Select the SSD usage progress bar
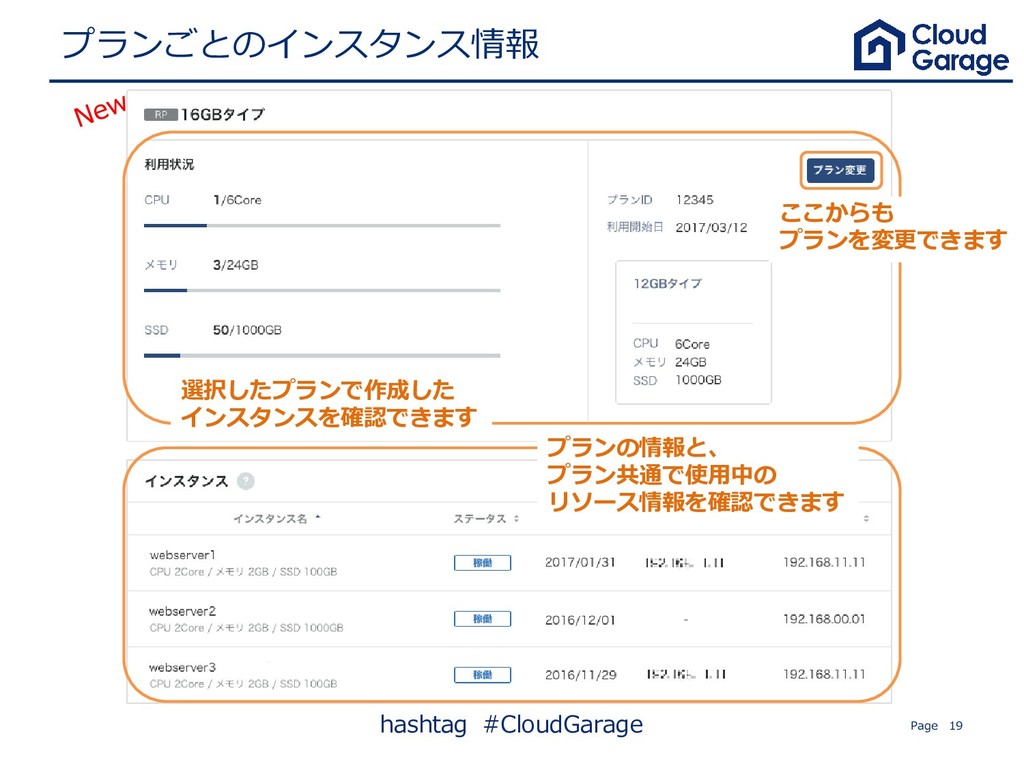The image size is (1024, 768). pos(322,356)
